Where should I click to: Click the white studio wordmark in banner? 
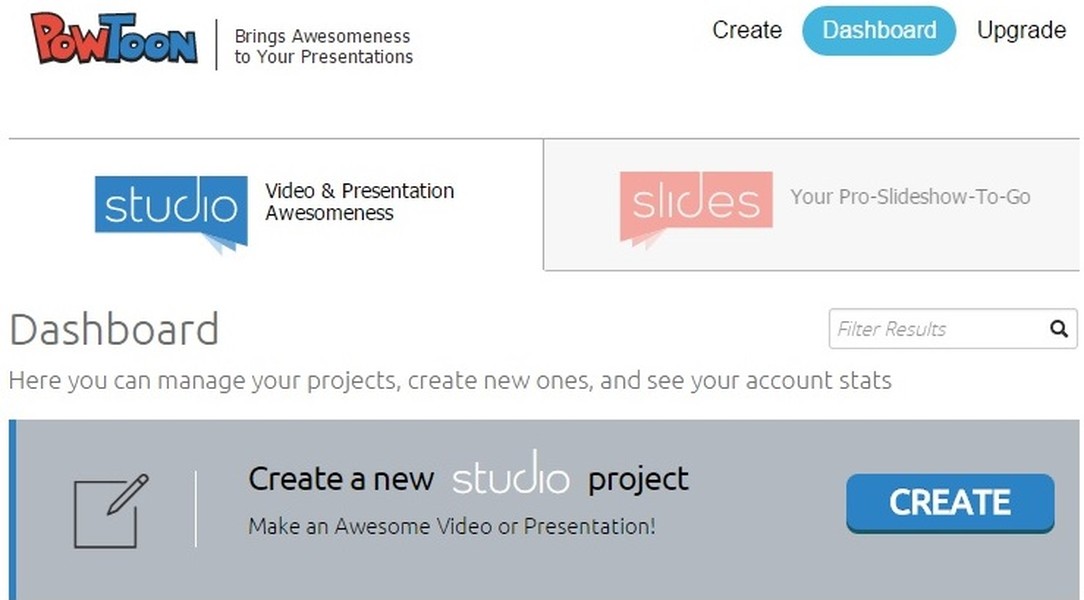[510, 474]
